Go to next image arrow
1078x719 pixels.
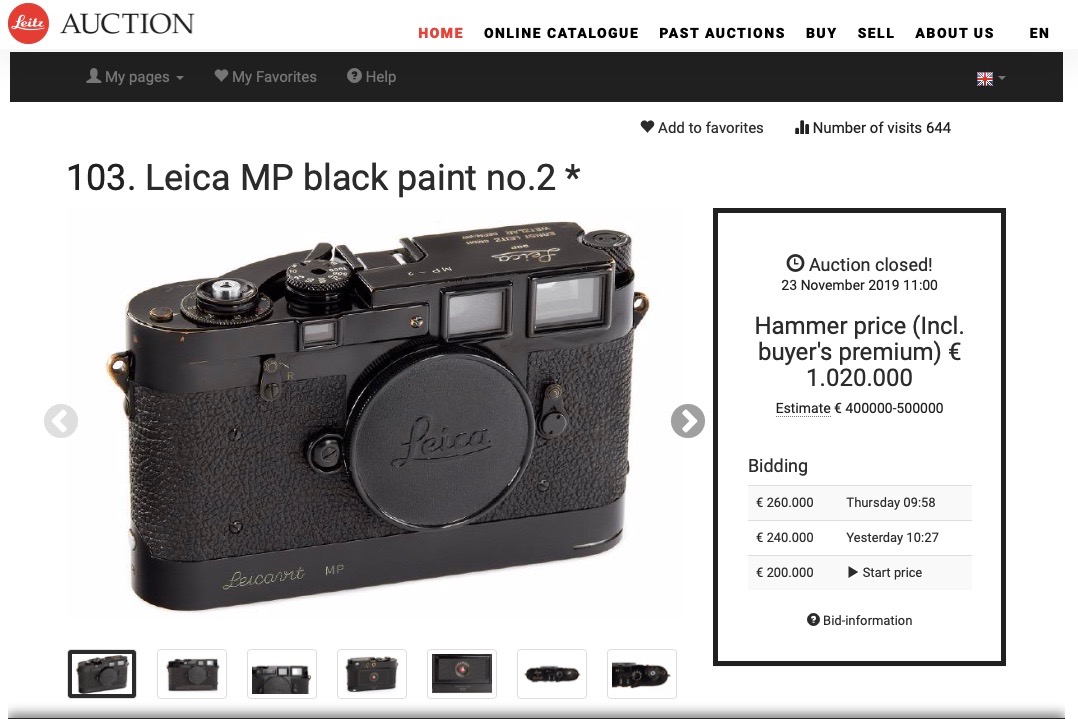(688, 421)
